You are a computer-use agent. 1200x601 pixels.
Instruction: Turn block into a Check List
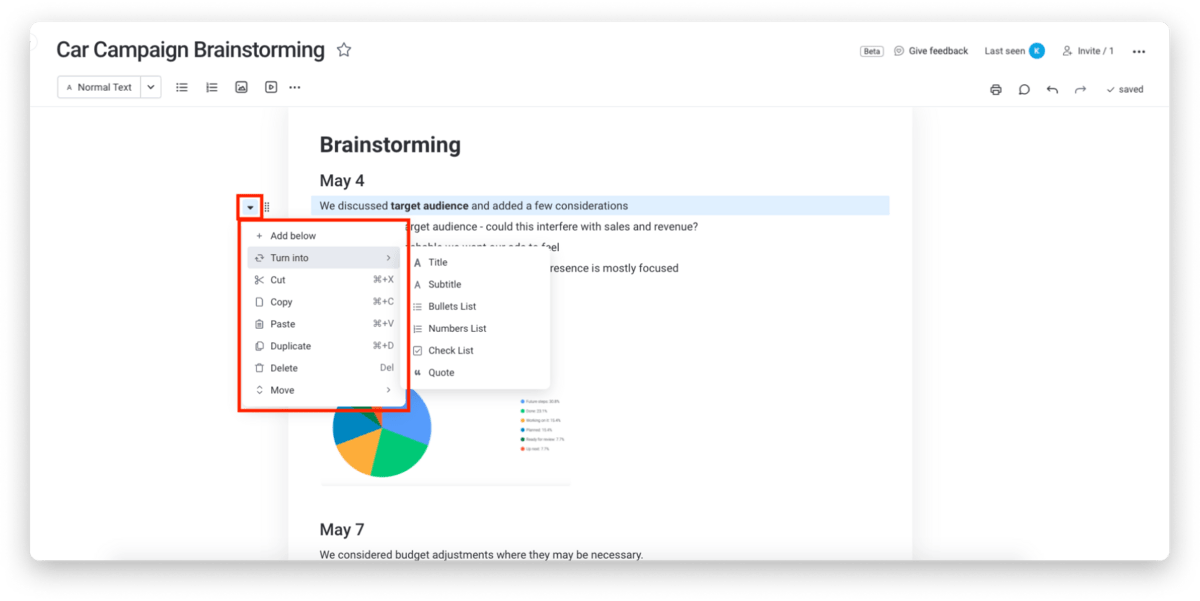[451, 351]
